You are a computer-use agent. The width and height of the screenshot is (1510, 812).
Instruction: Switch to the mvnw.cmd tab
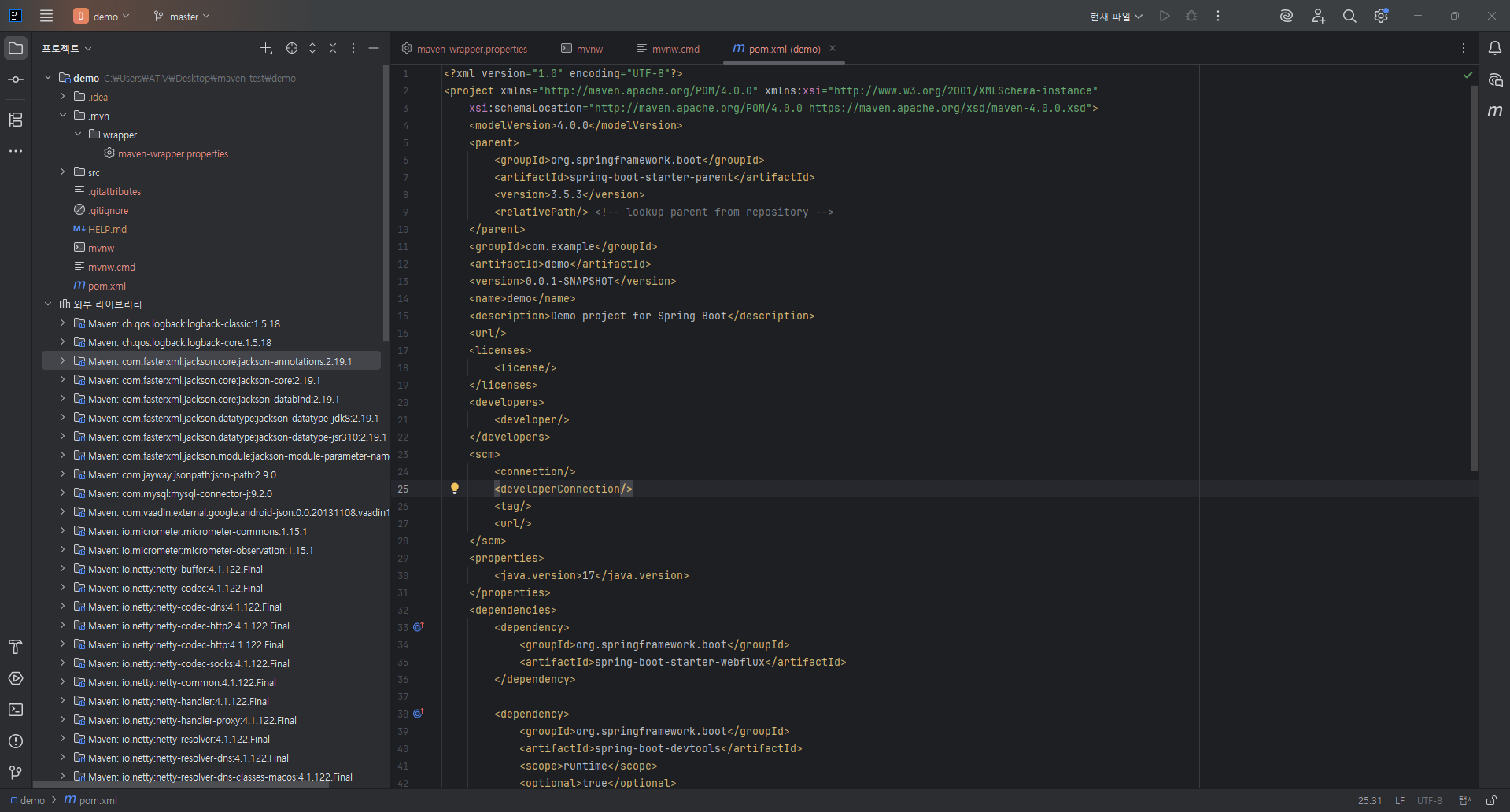coord(669,49)
